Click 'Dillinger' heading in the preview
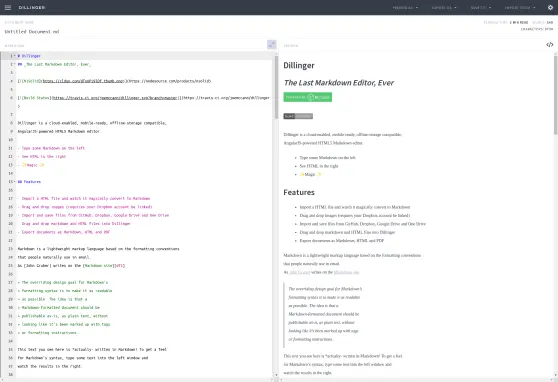 tap(299, 65)
